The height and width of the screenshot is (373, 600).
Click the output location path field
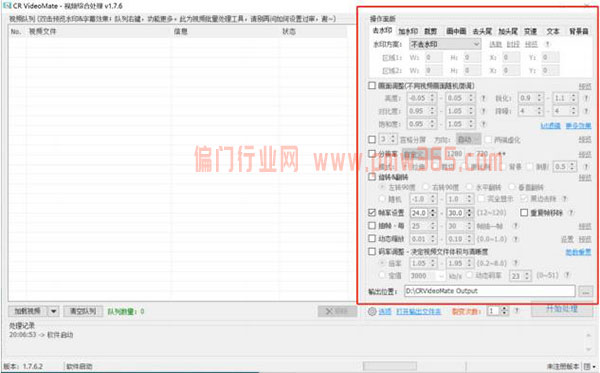click(490, 291)
